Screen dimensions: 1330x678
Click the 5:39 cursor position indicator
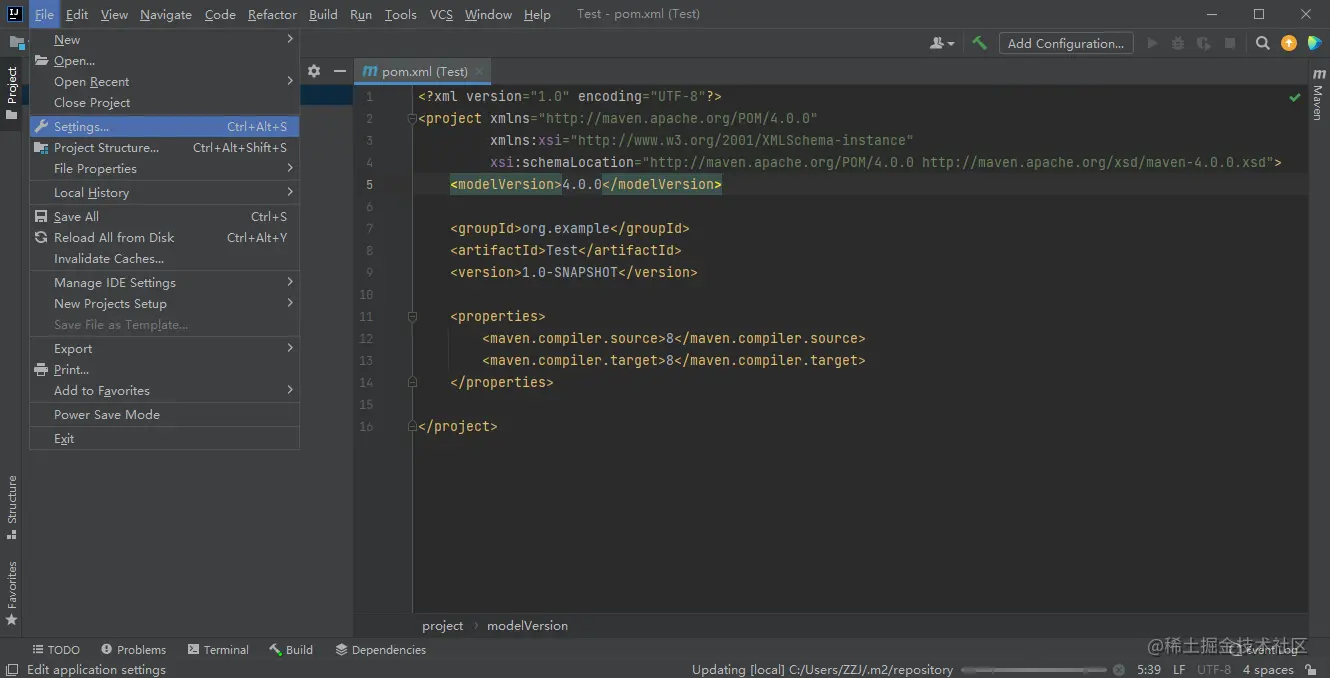click(x=1149, y=670)
